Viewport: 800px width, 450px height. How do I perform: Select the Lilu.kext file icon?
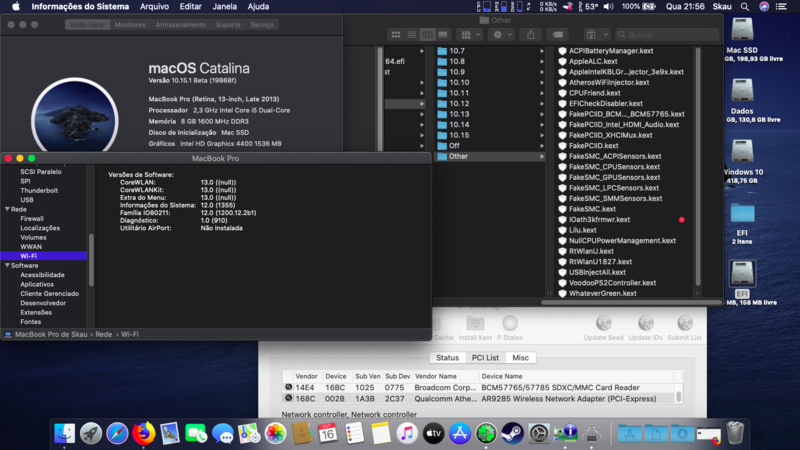(x=562, y=230)
